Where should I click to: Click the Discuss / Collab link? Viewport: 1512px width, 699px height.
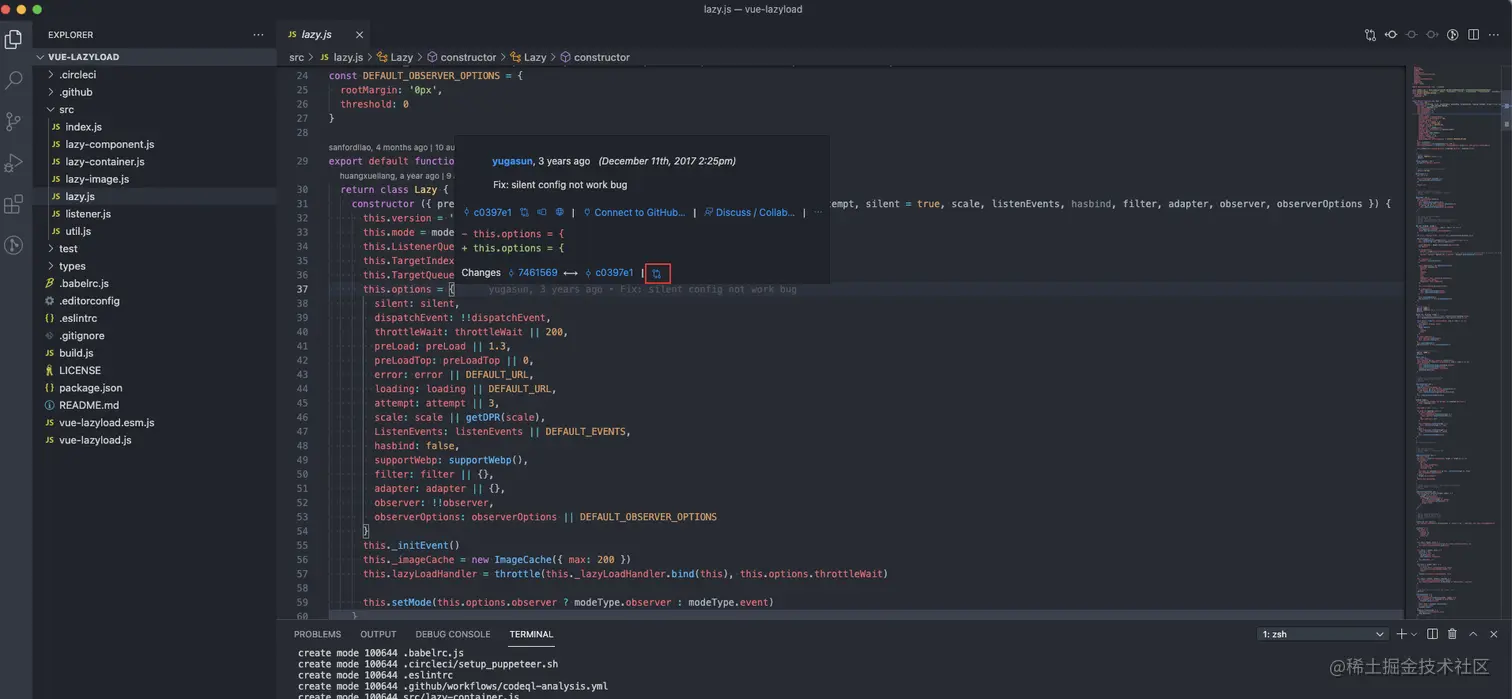[x=749, y=213]
